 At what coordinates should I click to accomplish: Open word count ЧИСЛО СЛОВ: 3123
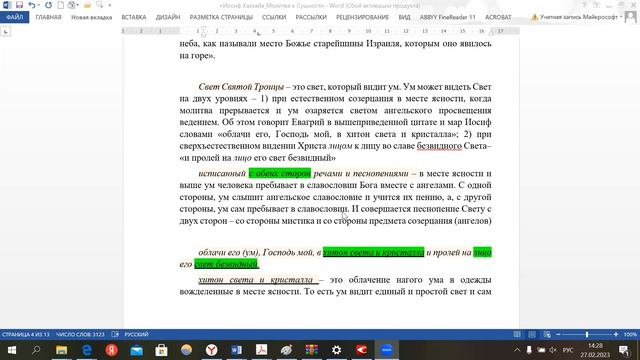[80, 334]
